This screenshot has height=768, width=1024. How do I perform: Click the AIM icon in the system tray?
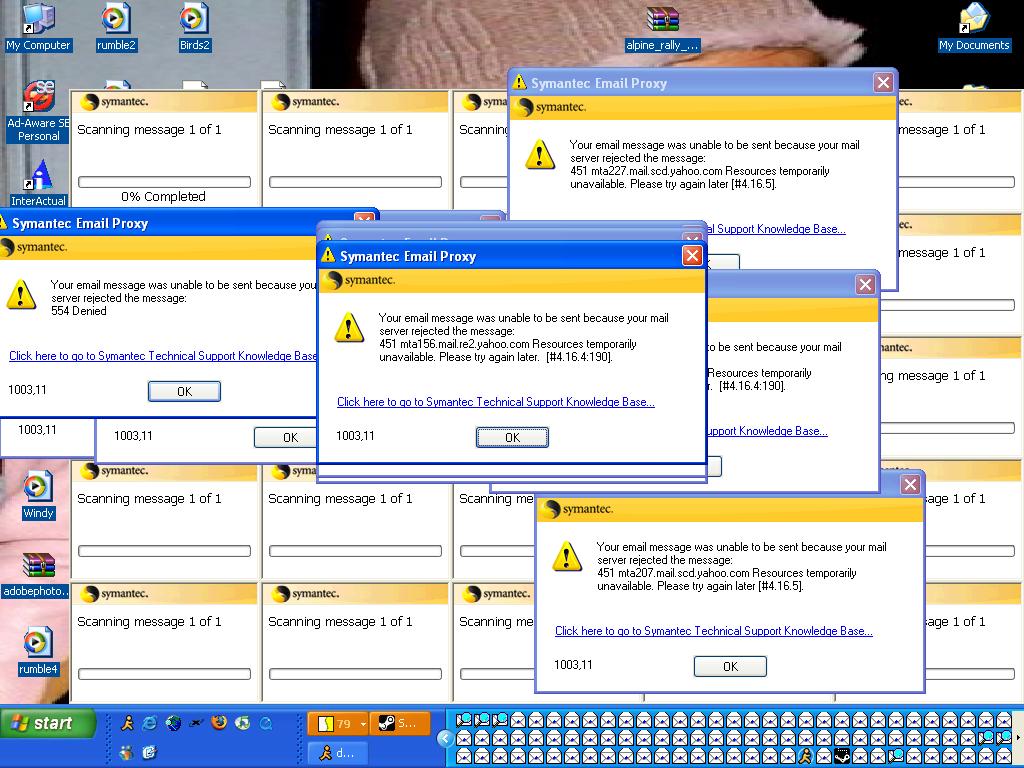click(x=806, y=756)
